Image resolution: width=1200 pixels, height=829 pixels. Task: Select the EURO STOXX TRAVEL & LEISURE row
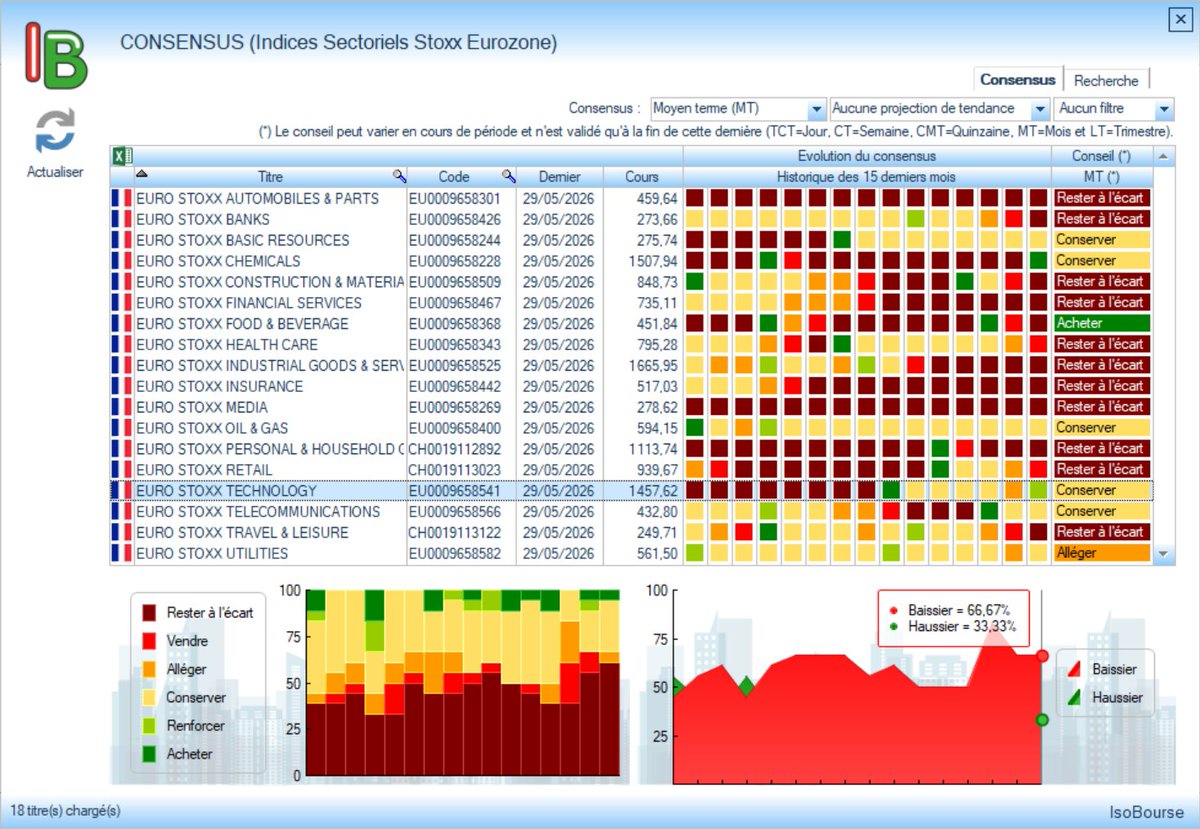coord(631,532)
